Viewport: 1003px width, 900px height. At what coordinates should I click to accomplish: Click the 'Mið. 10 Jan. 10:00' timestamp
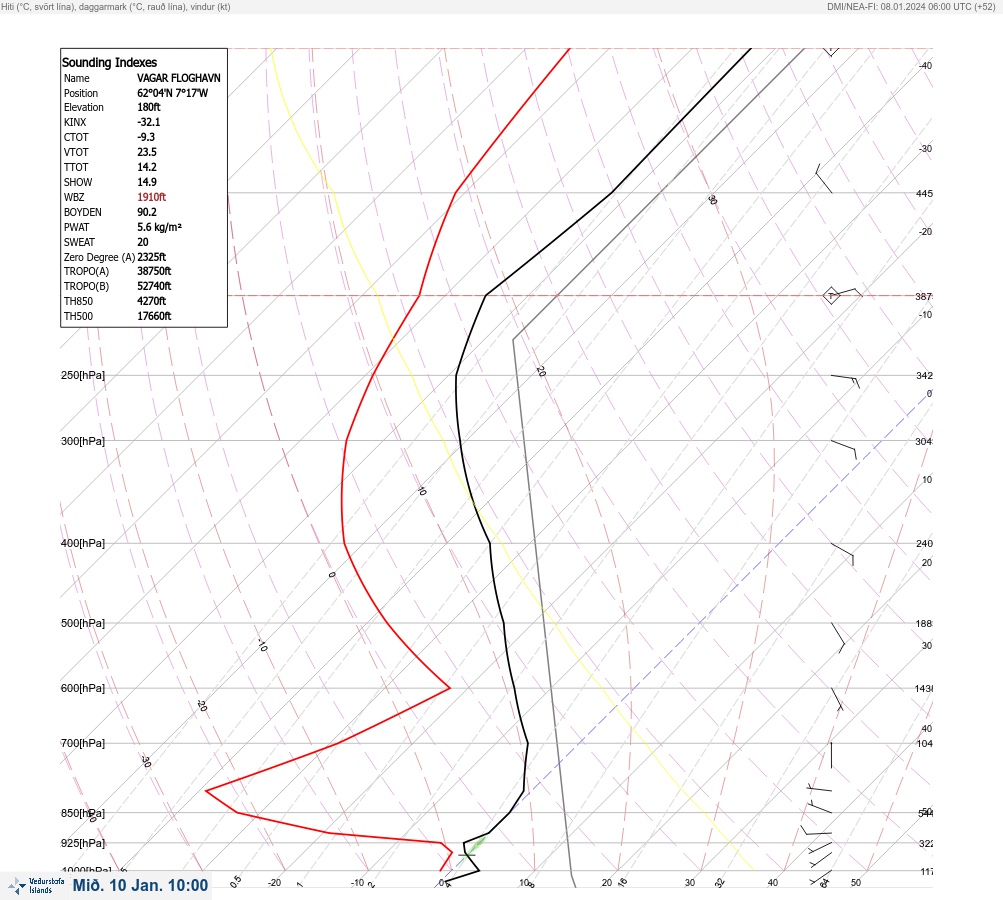pos(140,886)
